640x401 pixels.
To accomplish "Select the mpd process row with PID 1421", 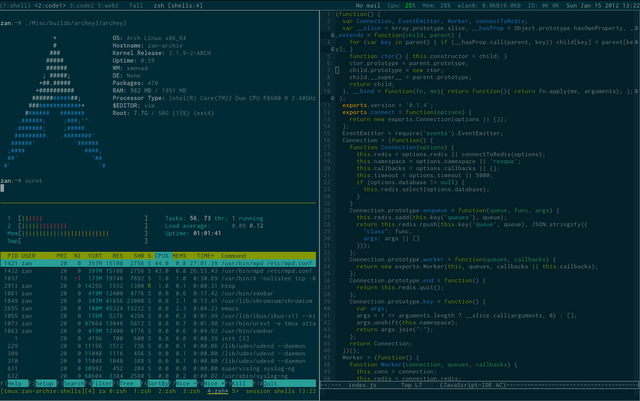I will 158,263.
